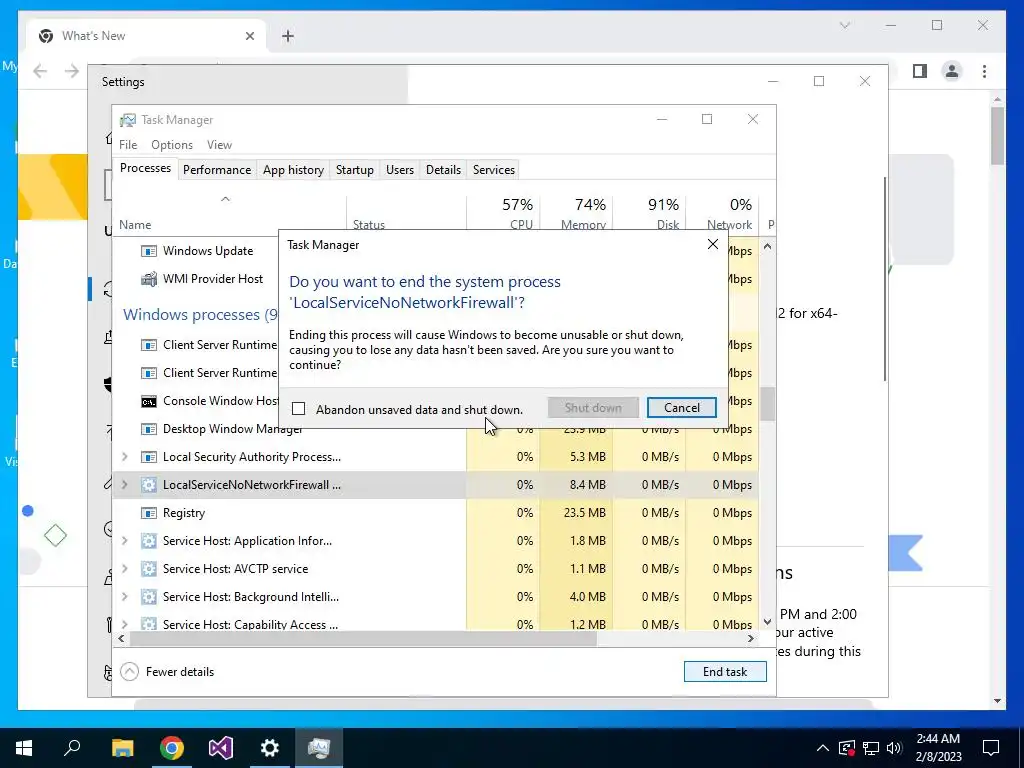Click Local Security Authority Process icon
The height and width of the screenshot is (768, 1024).
tap(149, 456)
